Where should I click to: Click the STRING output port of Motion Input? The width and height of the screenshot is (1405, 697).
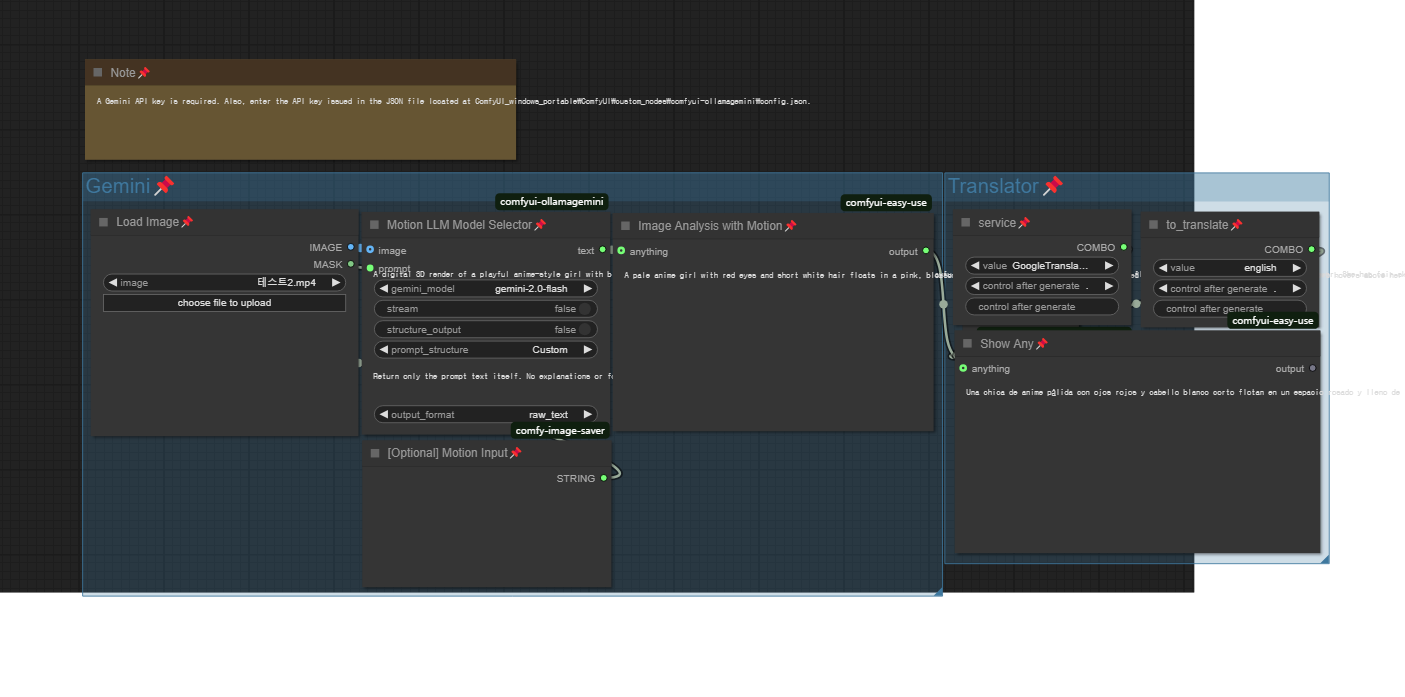pos(604,478)
